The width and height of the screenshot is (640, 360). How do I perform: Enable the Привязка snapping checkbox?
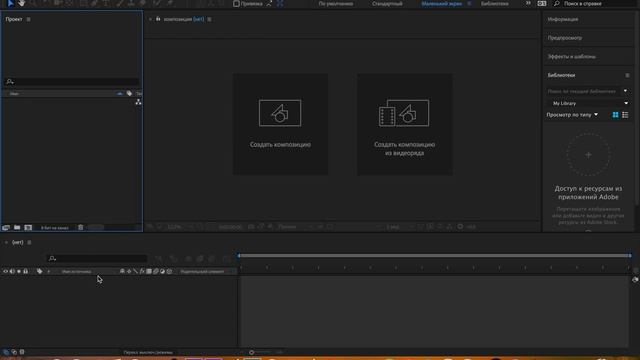(236, 4)
